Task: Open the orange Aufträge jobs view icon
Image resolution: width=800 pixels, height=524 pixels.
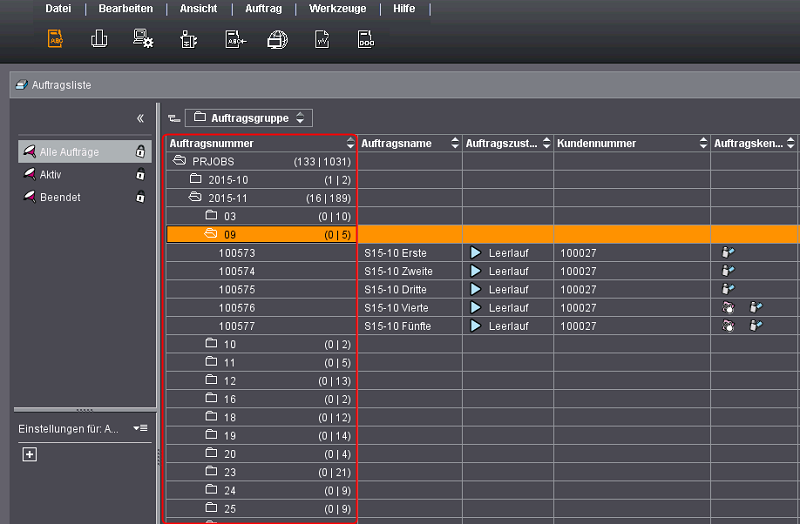Action: pos(55,39)
